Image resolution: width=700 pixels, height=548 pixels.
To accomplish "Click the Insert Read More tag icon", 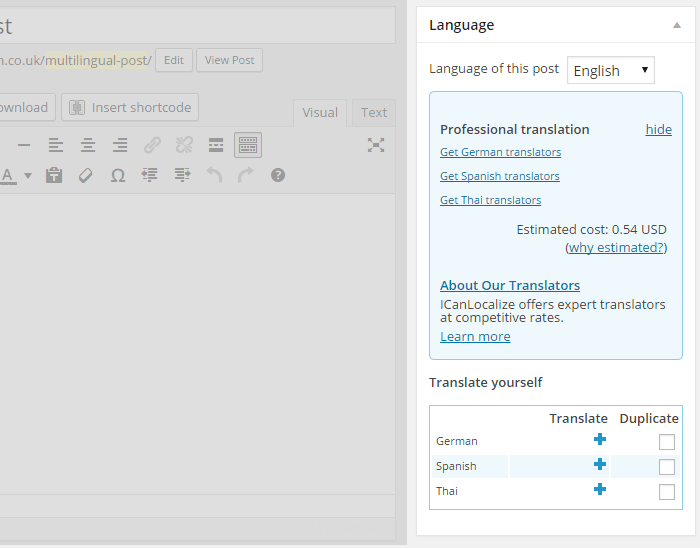I will coord(216,145).
